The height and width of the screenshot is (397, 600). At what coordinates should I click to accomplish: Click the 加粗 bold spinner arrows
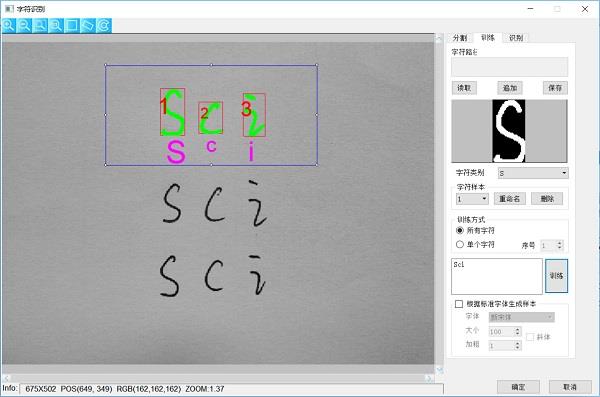click(x=517, y=346)
